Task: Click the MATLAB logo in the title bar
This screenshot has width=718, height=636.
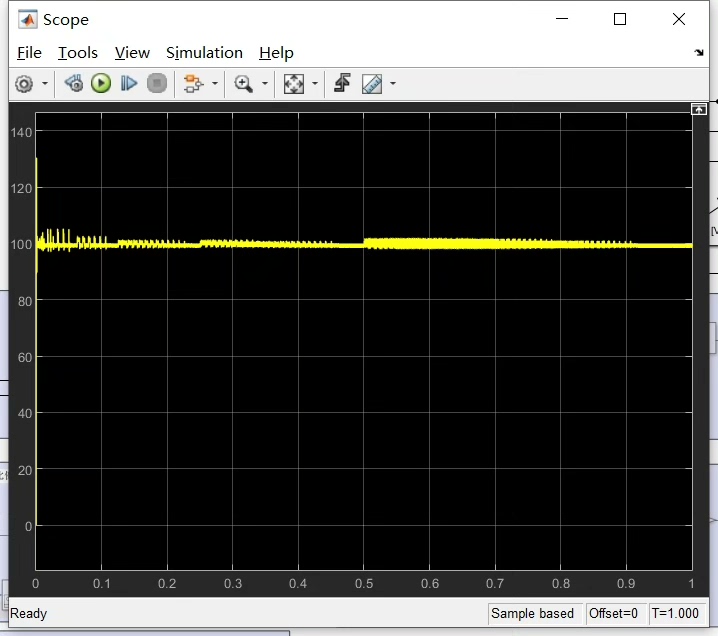Action: pyautogui.click(x=27, y=20)
